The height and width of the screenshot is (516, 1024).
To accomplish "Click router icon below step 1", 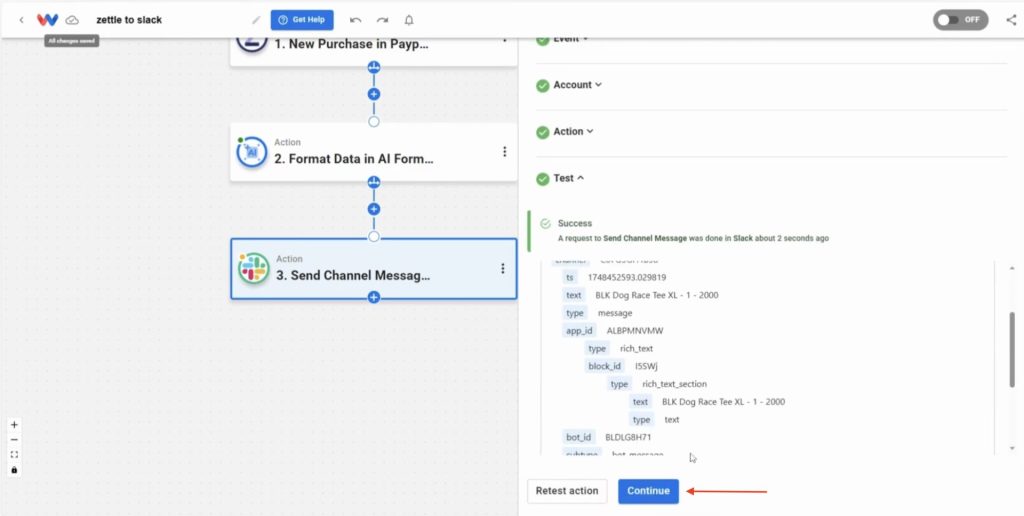I will point(374,67).
